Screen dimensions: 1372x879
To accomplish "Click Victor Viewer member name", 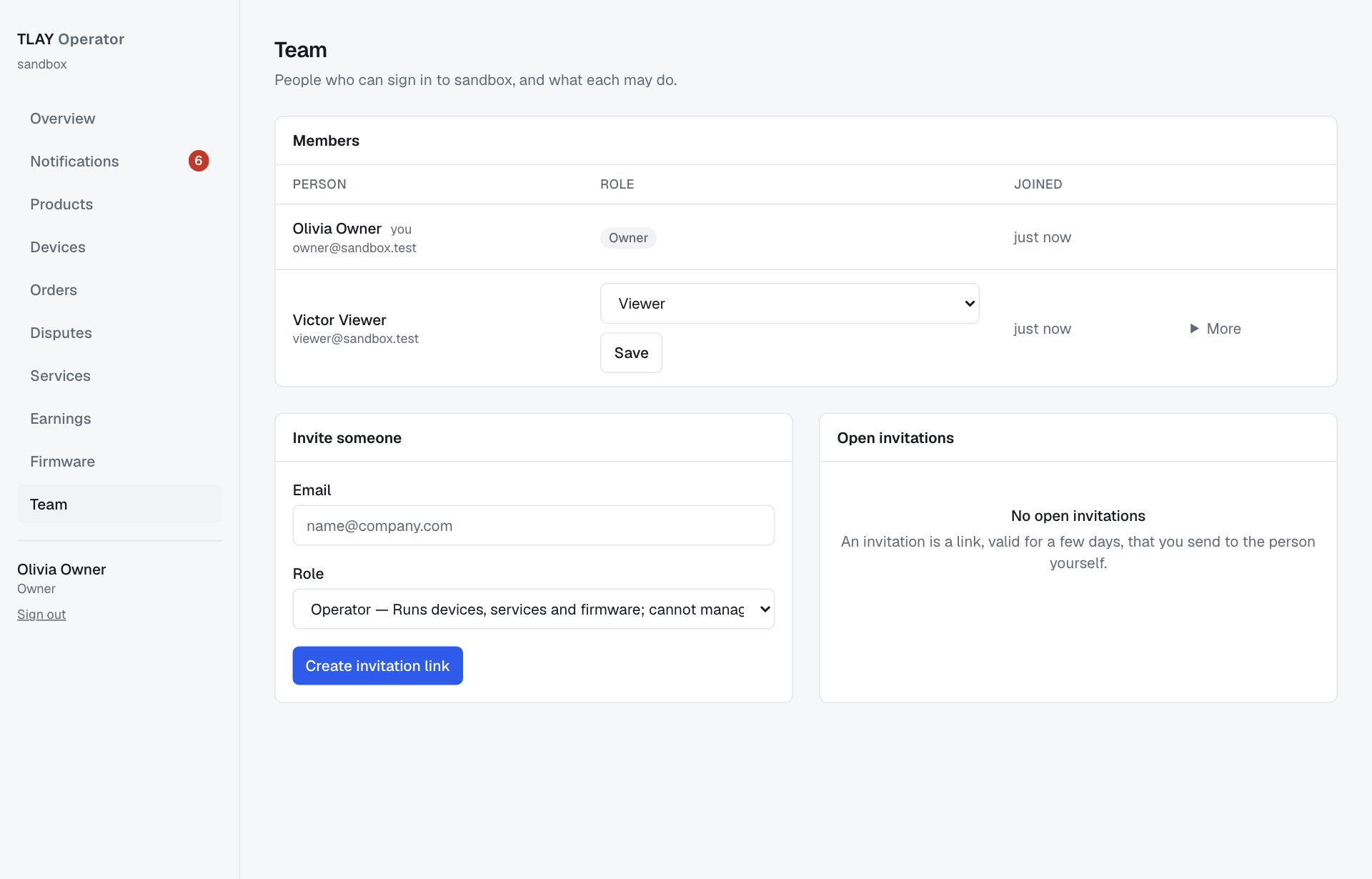I will 339,320.
